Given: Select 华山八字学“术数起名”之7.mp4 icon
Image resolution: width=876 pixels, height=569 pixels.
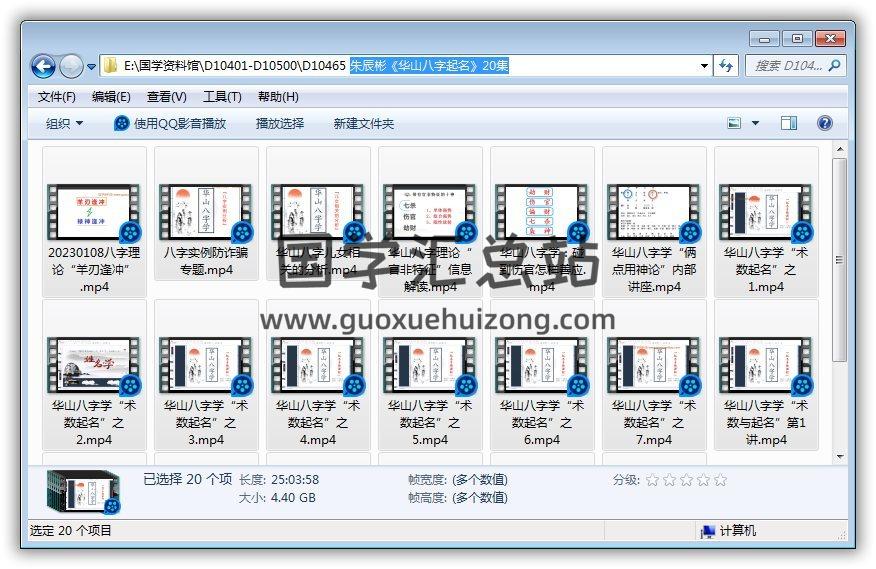Looking at the screenshot, I should tap(654, 366).
